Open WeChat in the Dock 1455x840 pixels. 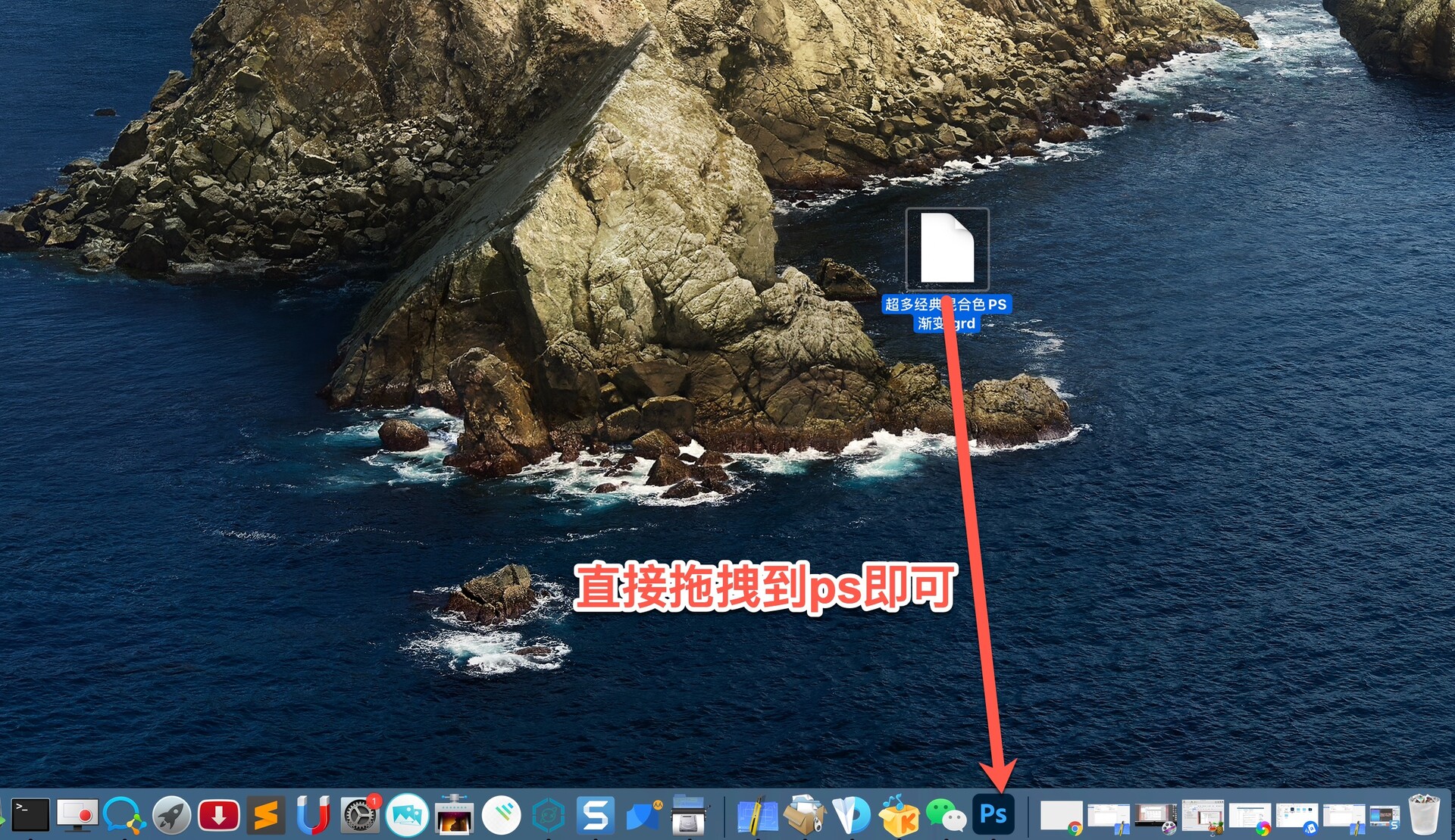coord(945,816)
